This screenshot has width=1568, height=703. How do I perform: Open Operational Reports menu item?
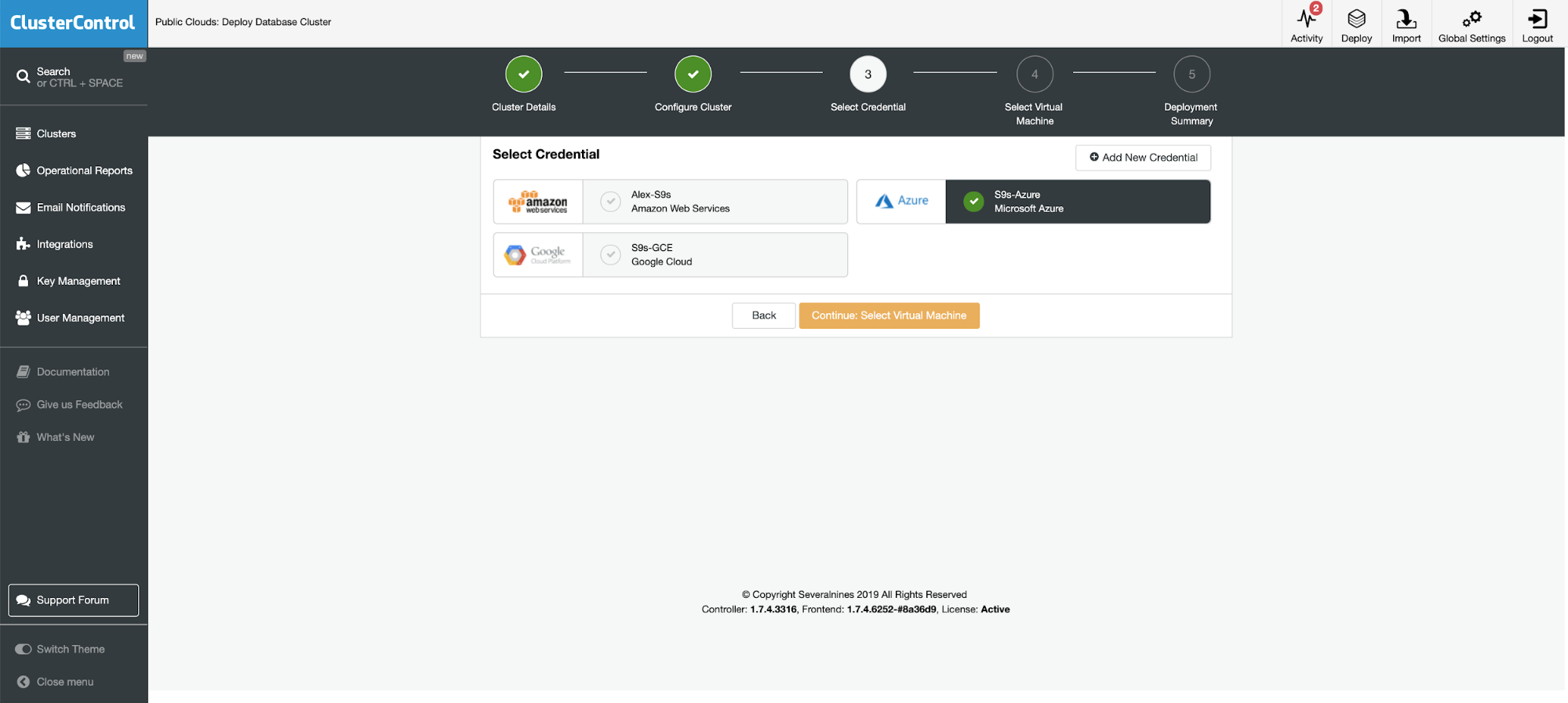click(85, 170)
